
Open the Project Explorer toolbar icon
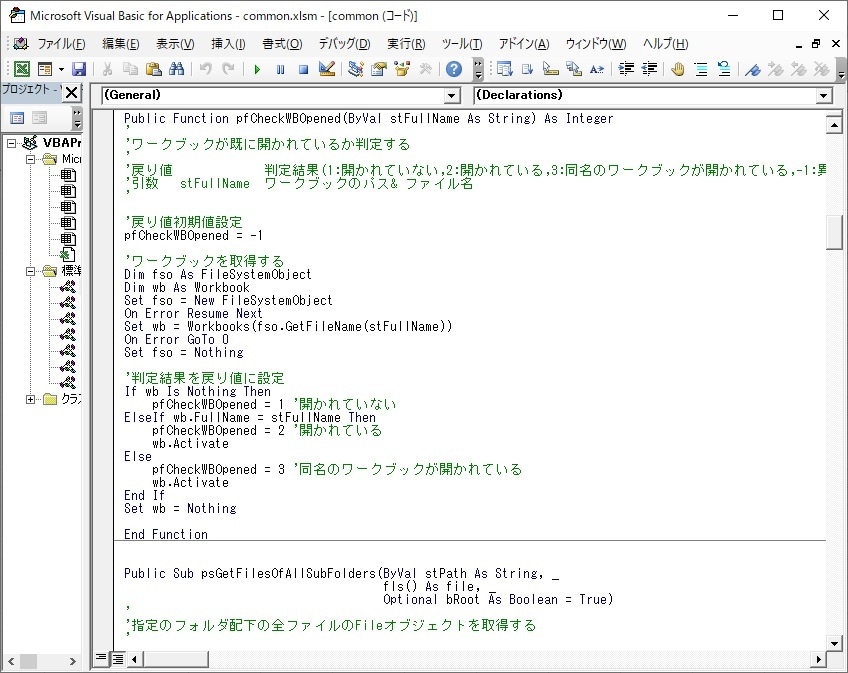(x=356, y=69)
